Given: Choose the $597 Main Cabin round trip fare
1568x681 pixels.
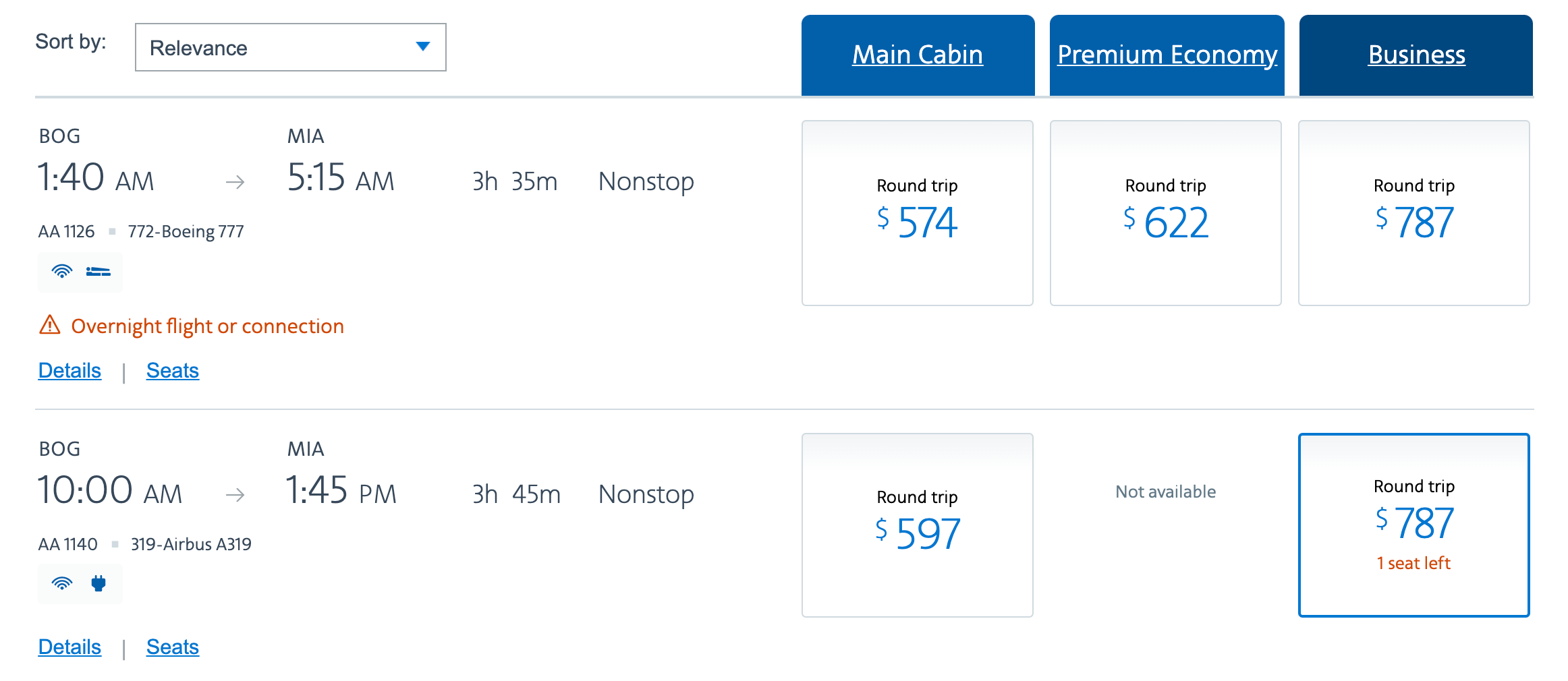Looking at the screenshot, I should pos(918,525).
